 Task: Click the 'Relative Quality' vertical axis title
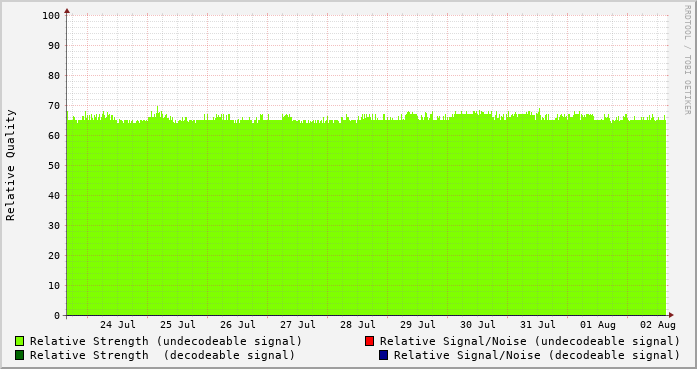(x=10, y=165)
